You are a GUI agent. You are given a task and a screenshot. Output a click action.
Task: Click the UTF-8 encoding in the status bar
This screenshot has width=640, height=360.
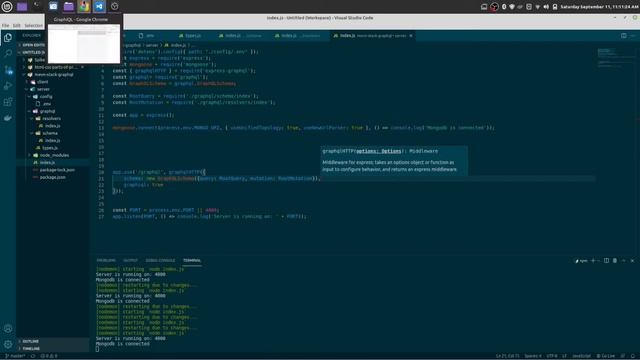click(552, 356)
